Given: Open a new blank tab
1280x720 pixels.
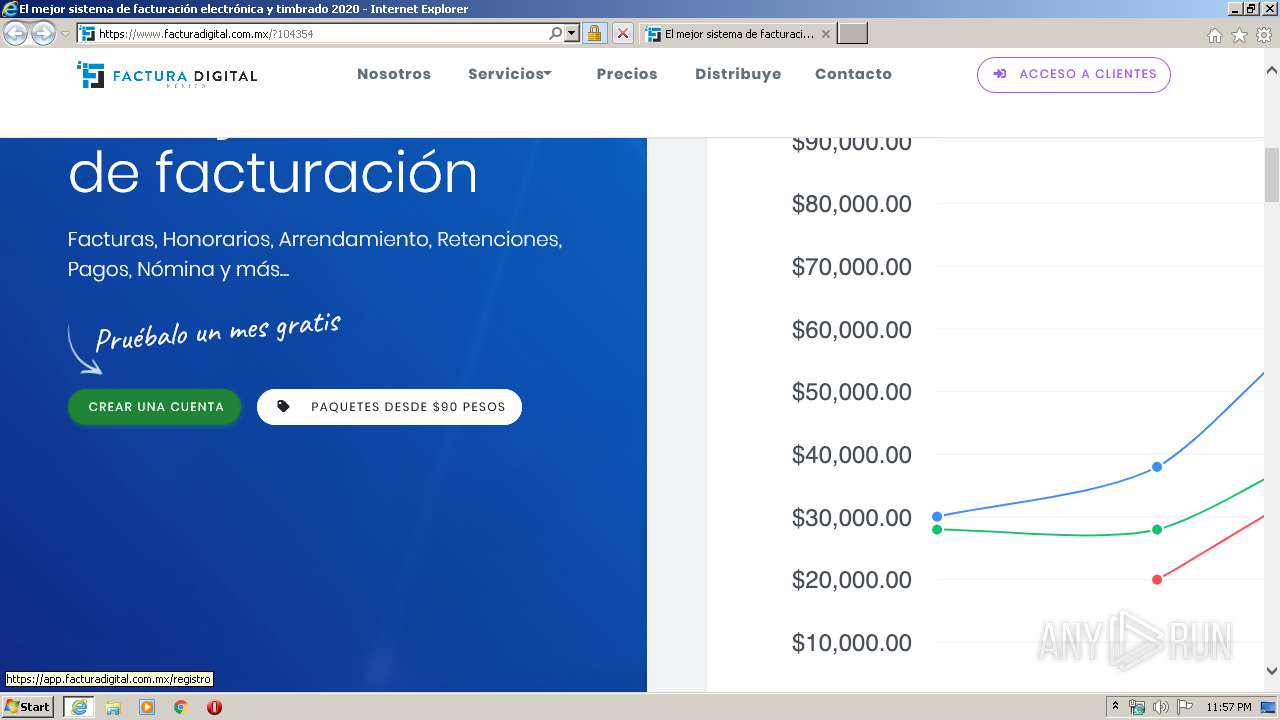Looking at the screenshot, I should coord(852,34).
